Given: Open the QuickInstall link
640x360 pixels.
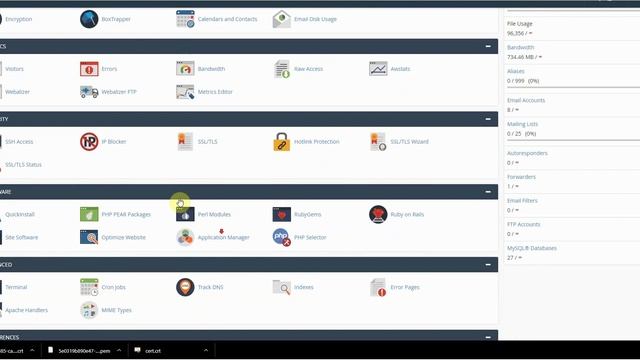Looking at the screenshot, I should pyautogui.click(x=20, y=214).
